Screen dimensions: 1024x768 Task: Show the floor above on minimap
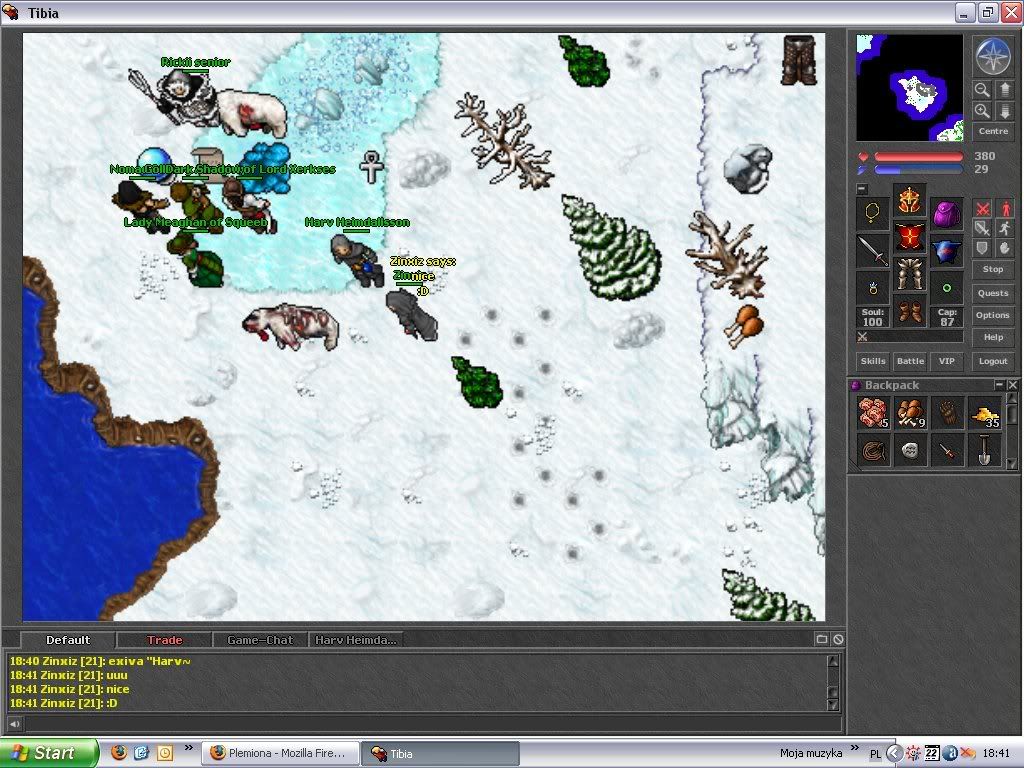[1004, 89]
